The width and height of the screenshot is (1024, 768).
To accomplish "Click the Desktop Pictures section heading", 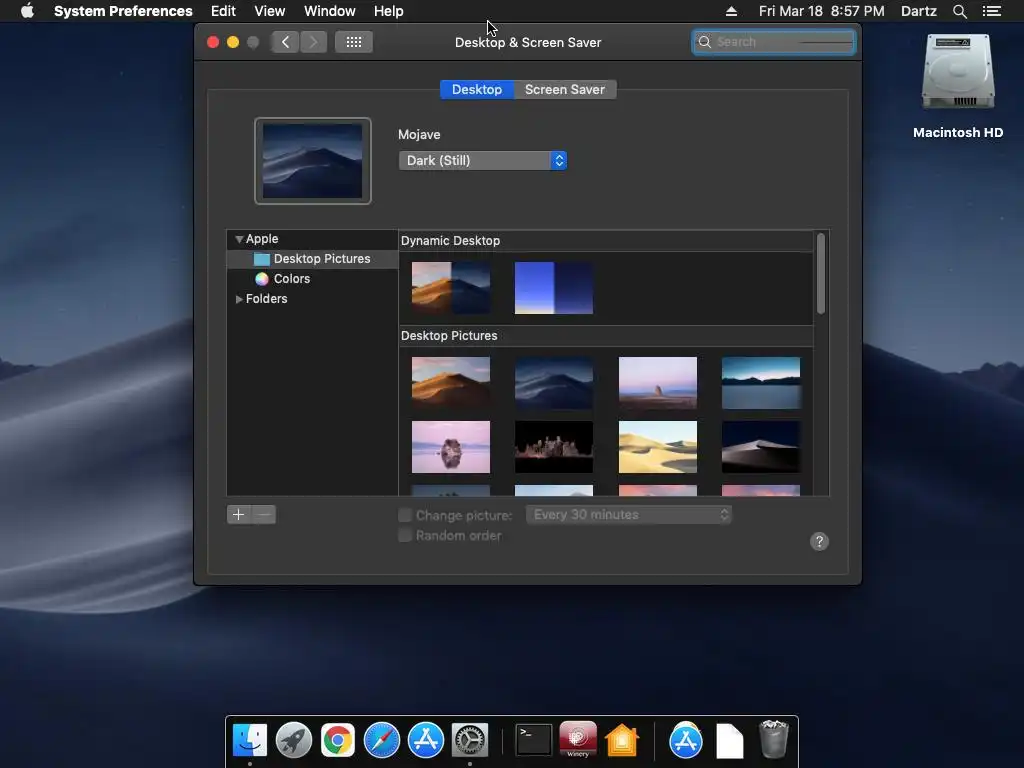I will click(449, 336).
